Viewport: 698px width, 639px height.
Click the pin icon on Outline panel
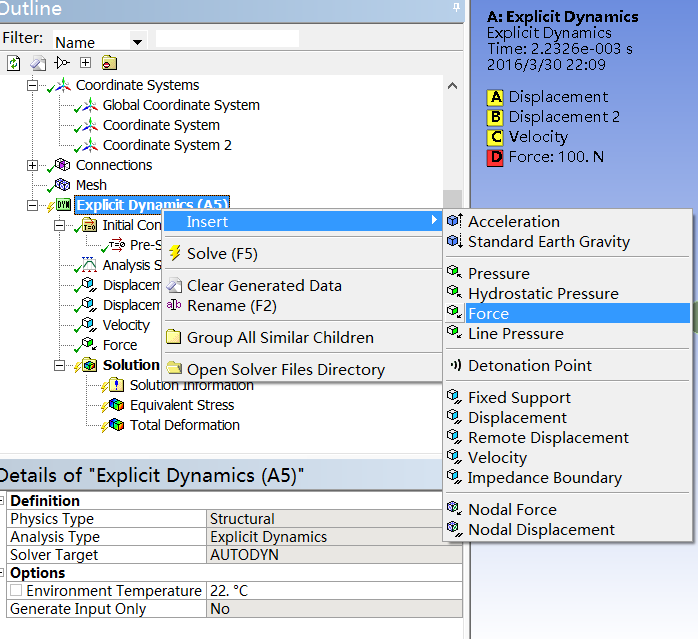point(457,8)
